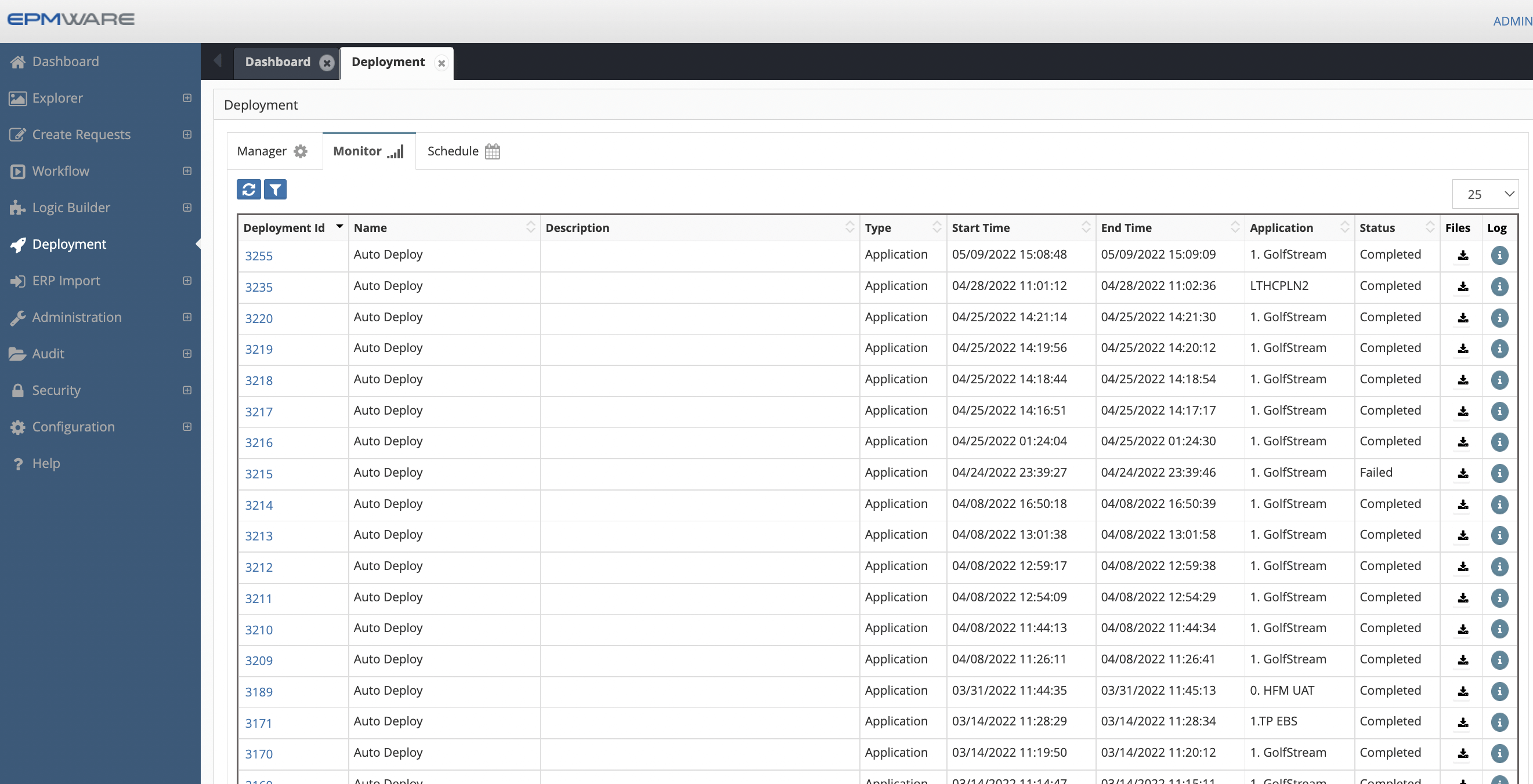1533x784 pixels.
Task: Expand the Configuration sidebar section
Action: click(186, 426)
